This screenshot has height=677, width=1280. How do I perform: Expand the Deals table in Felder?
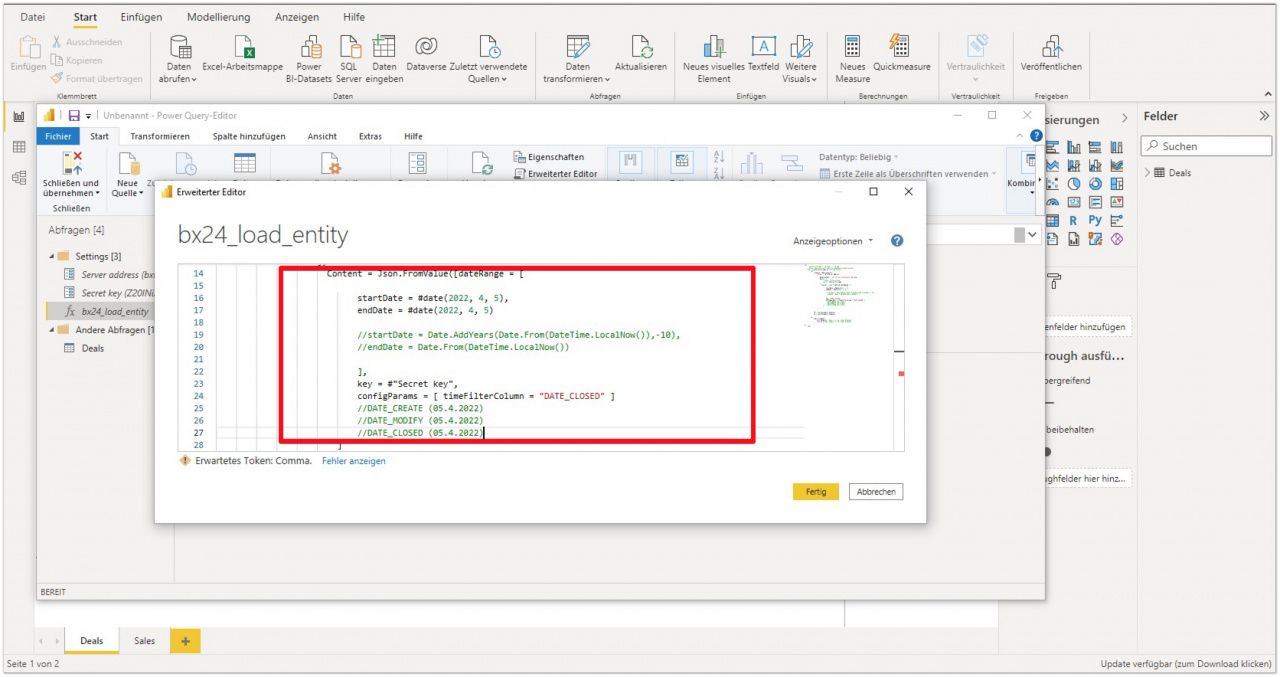pos(1147,173)
